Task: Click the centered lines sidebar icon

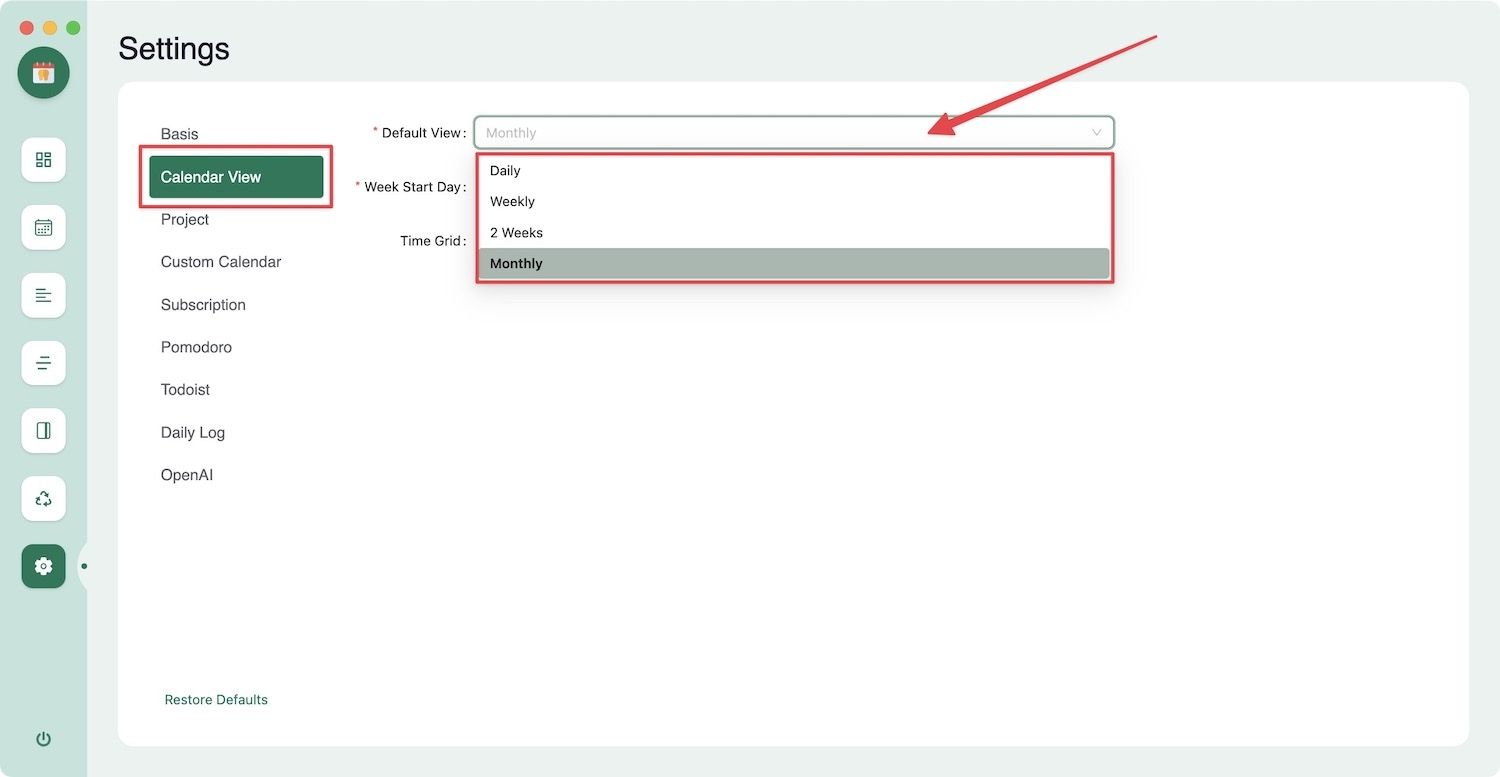Action: click(x=43, y=363)
